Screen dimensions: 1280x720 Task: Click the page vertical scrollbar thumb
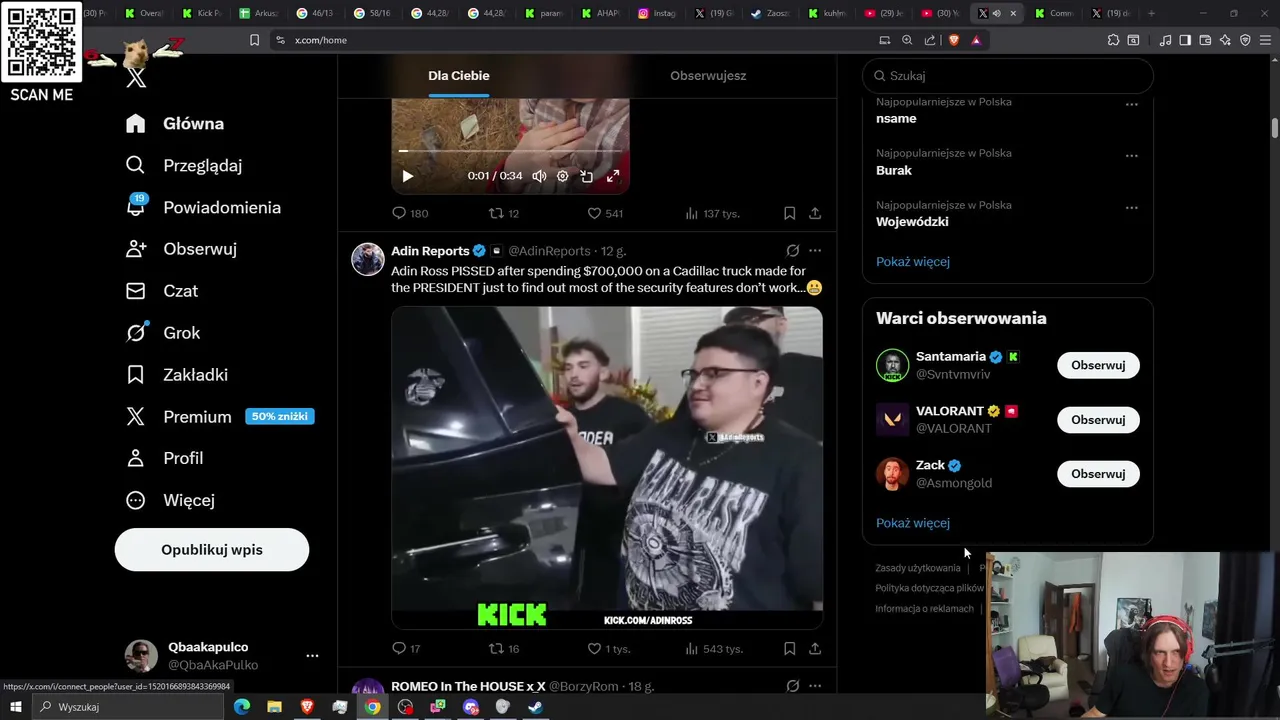click(x=1275, y=129)
